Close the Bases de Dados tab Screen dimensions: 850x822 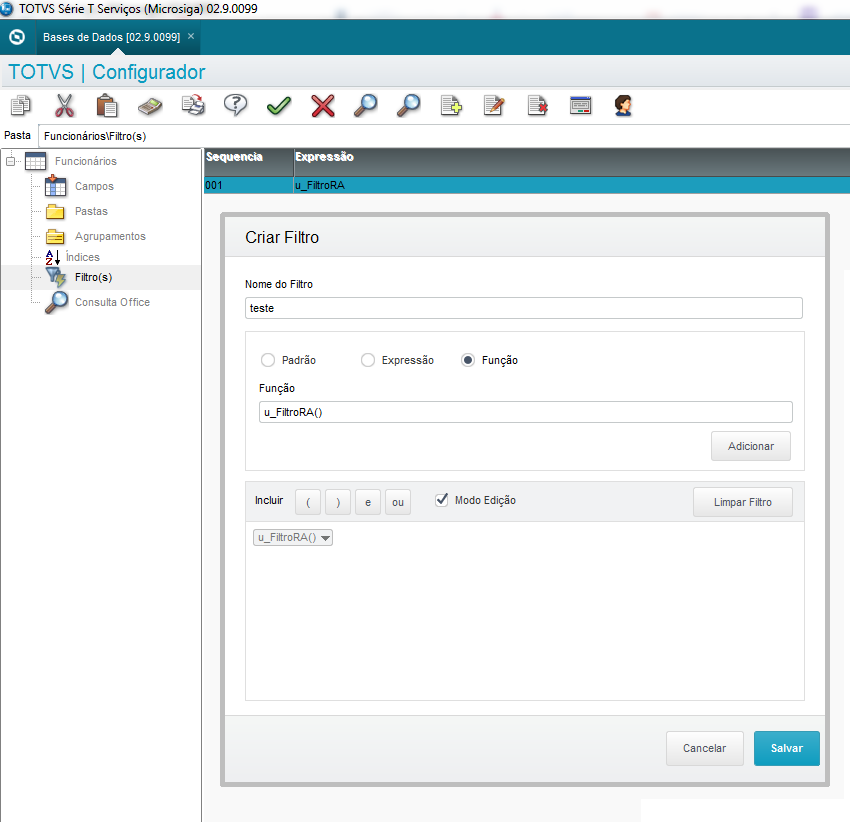click(191, 36)
